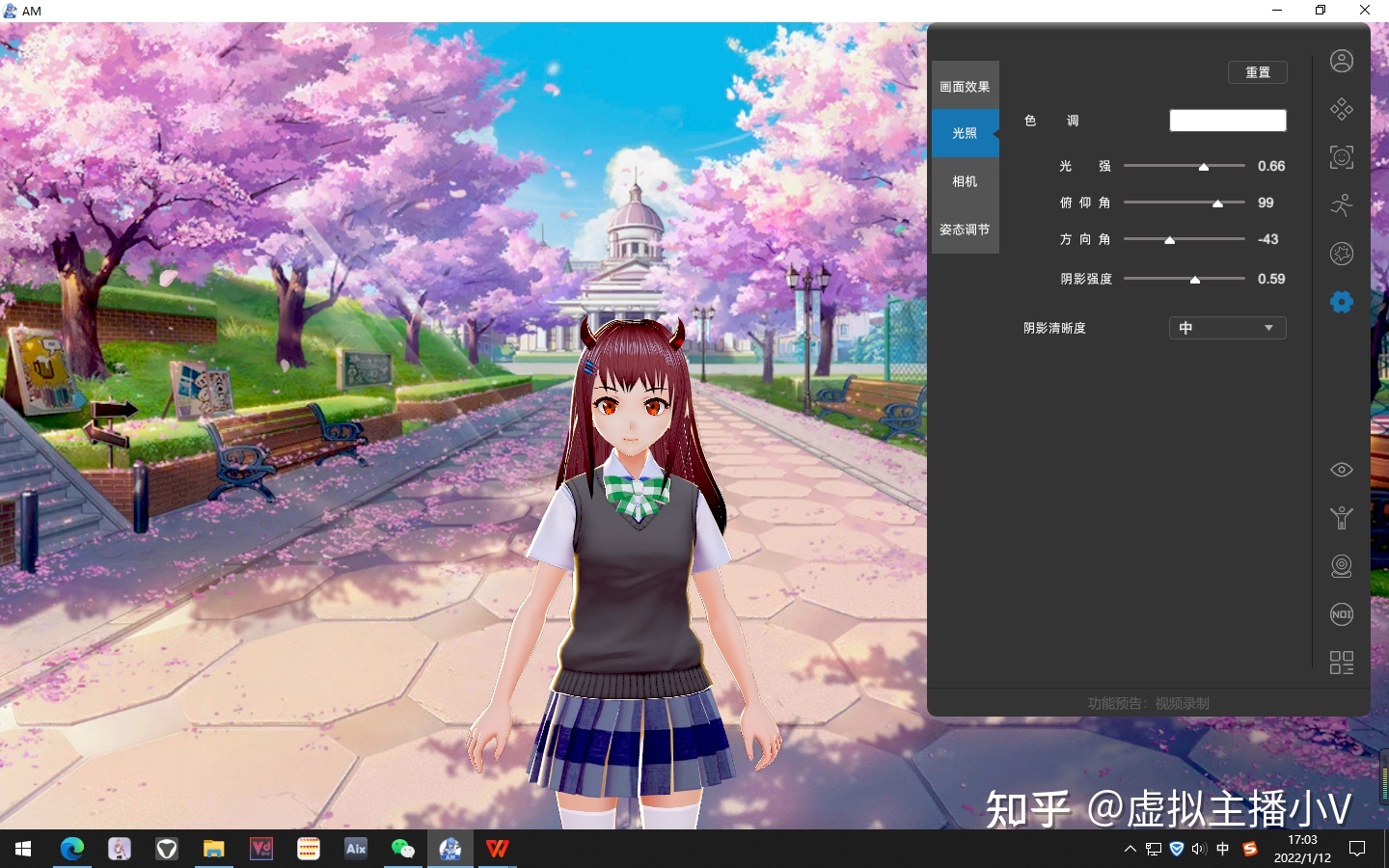Toggle the 中 input method indicator

1223,849
